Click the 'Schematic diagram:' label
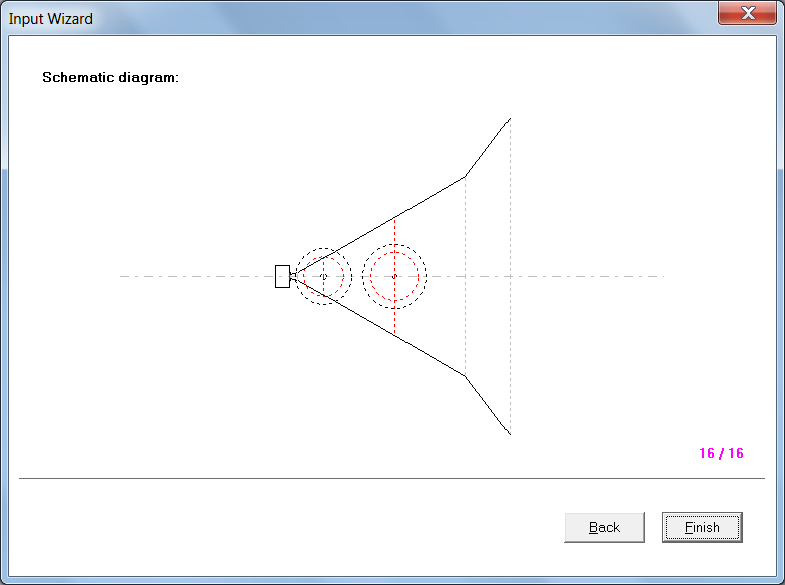Viewport: 785px width, 585px height. coord(110,77)
